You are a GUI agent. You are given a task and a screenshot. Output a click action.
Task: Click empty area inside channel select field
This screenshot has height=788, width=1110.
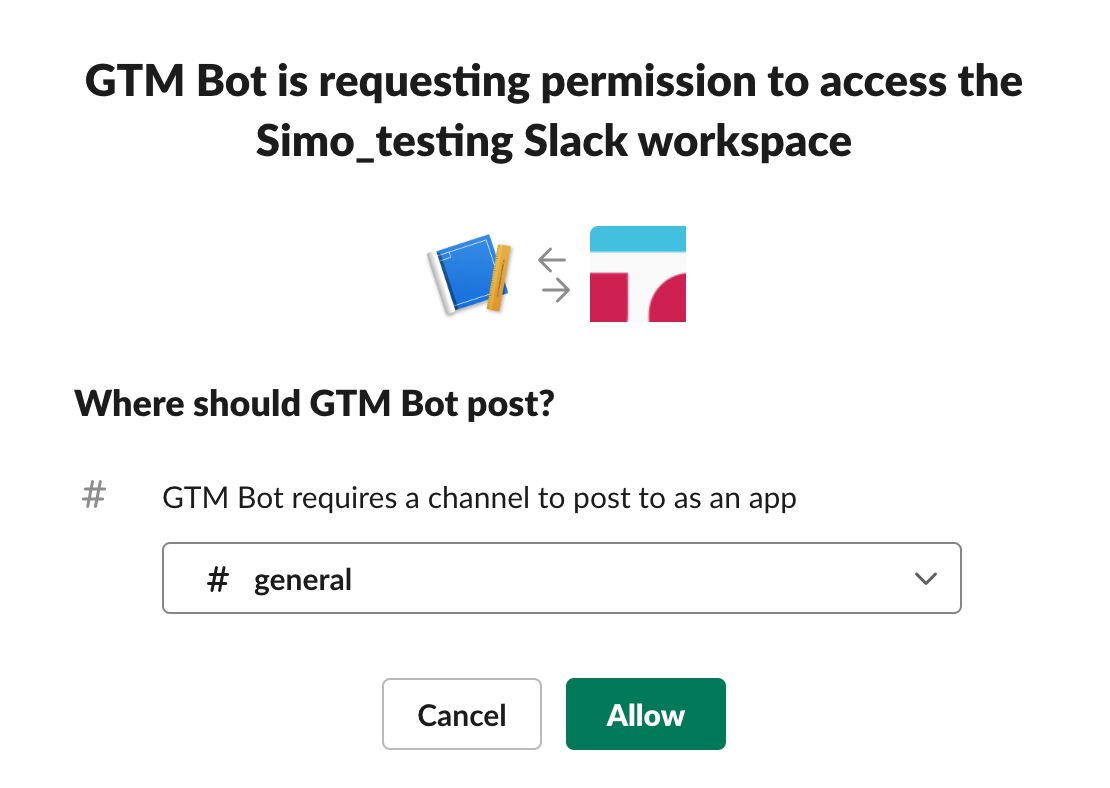pyautogui.click(x=630, y=578)
